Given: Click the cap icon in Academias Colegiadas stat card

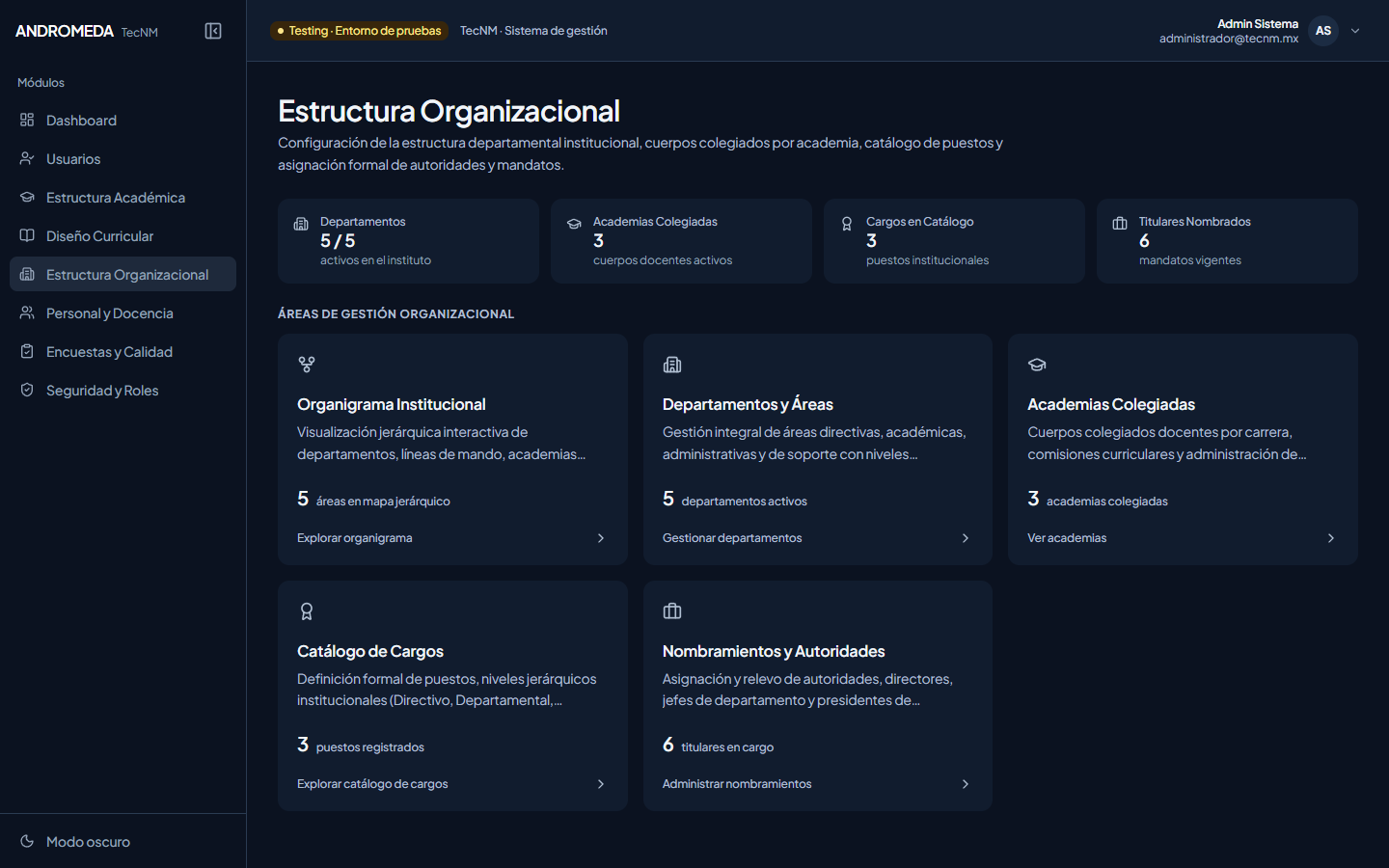Looking at the screenshot, I should click(574, 224).
